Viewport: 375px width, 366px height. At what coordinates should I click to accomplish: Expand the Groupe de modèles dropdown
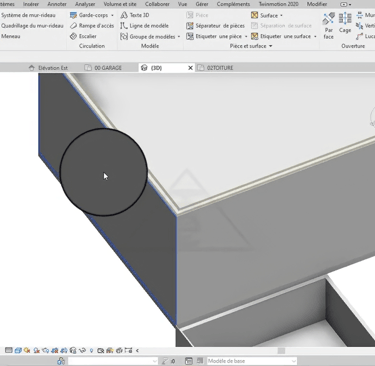point(179,37)
